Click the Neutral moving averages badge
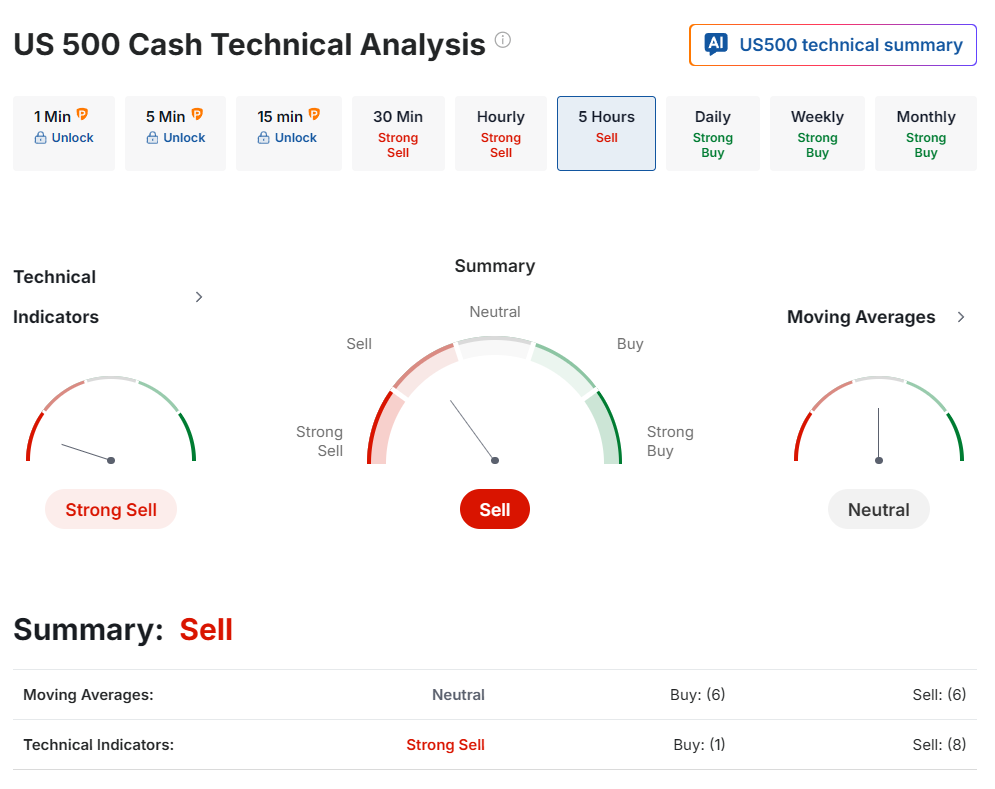 tap(879, 510)
